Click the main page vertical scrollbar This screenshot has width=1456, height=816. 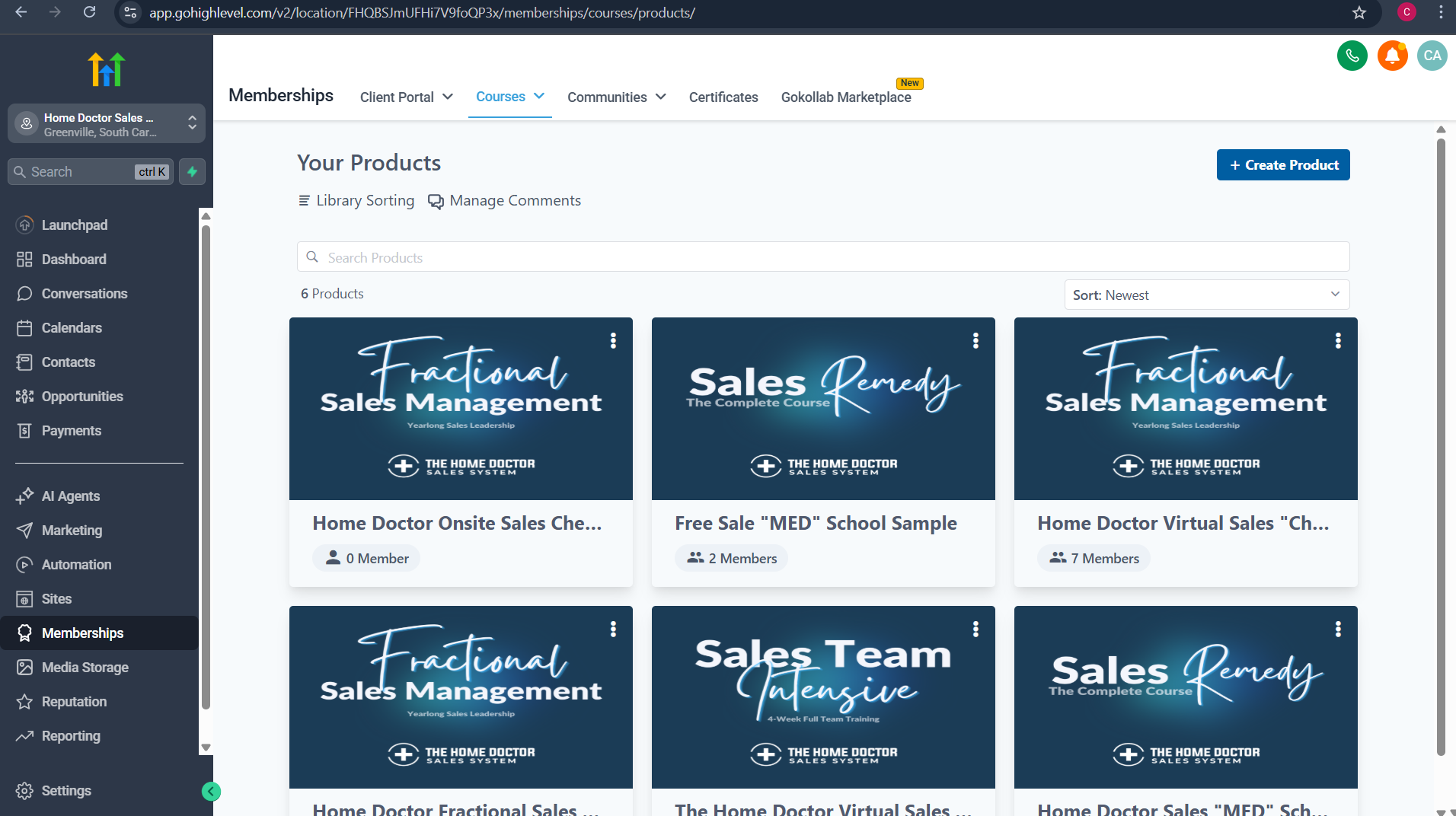tap(1441, 448)
